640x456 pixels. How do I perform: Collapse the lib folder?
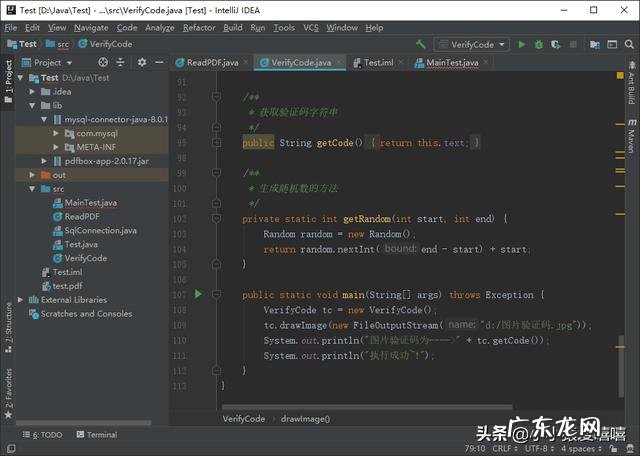[32, 105]
